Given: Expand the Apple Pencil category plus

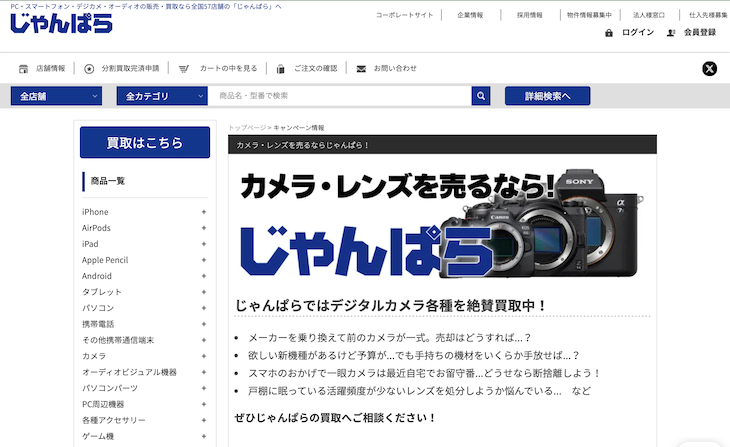Looking at the screenshot, I should pos(204,260).
